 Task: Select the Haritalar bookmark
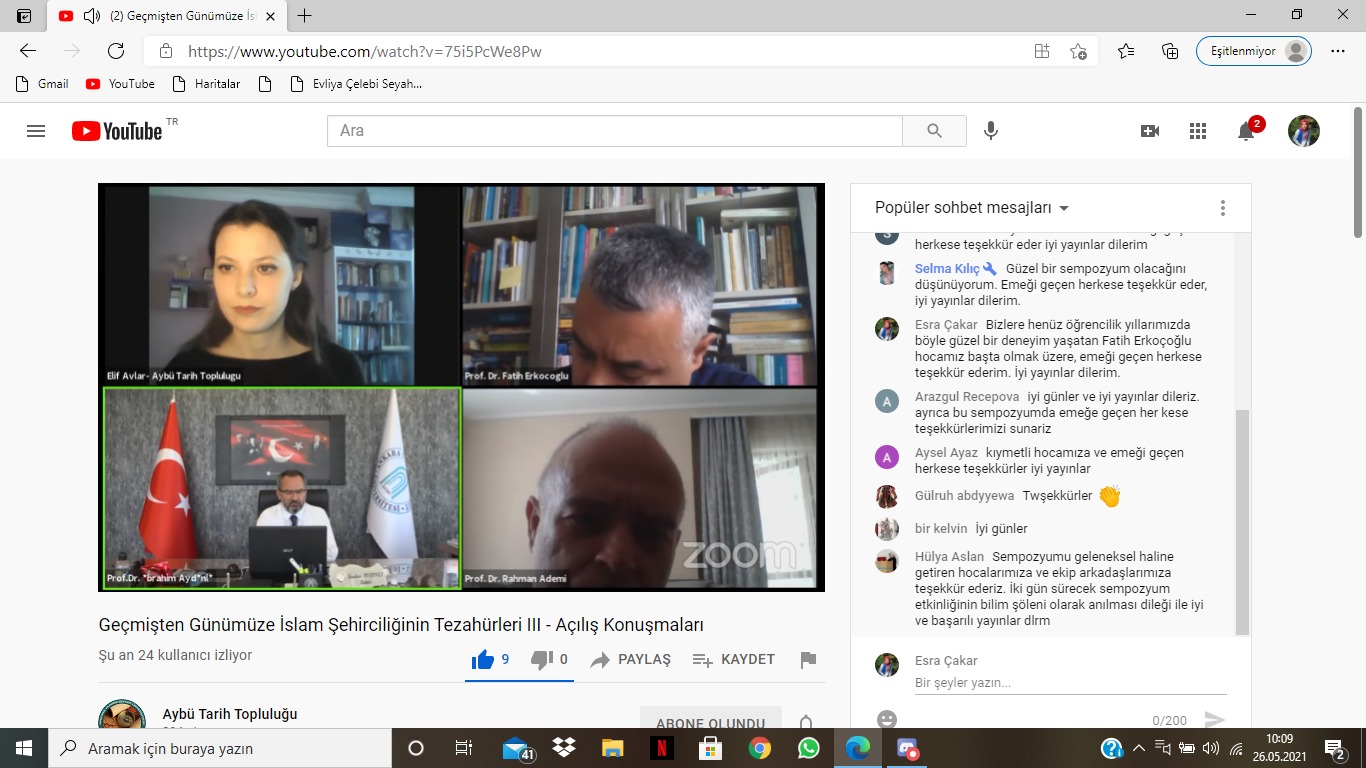tap(206, 84)
